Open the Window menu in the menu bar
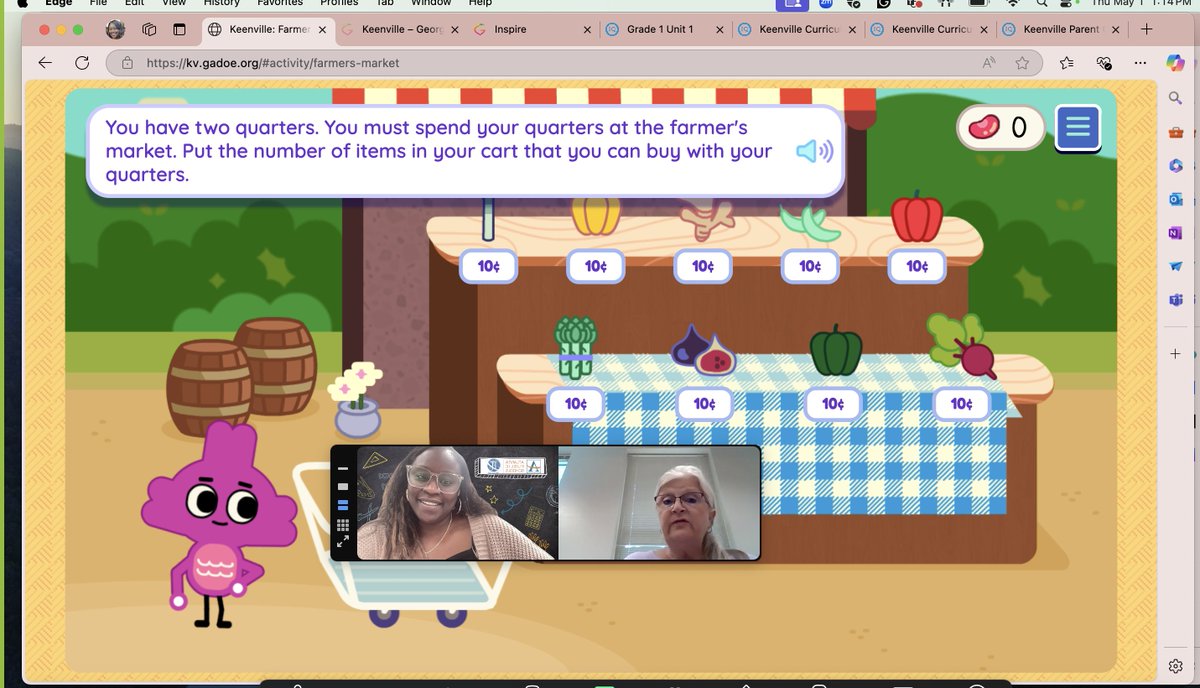The image size is (1200, 688). [x=431, y=3]
